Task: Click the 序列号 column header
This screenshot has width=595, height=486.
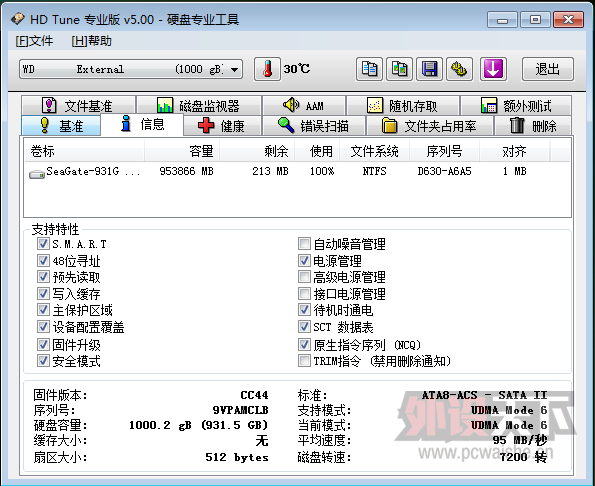Action: (x=444, y=151)
